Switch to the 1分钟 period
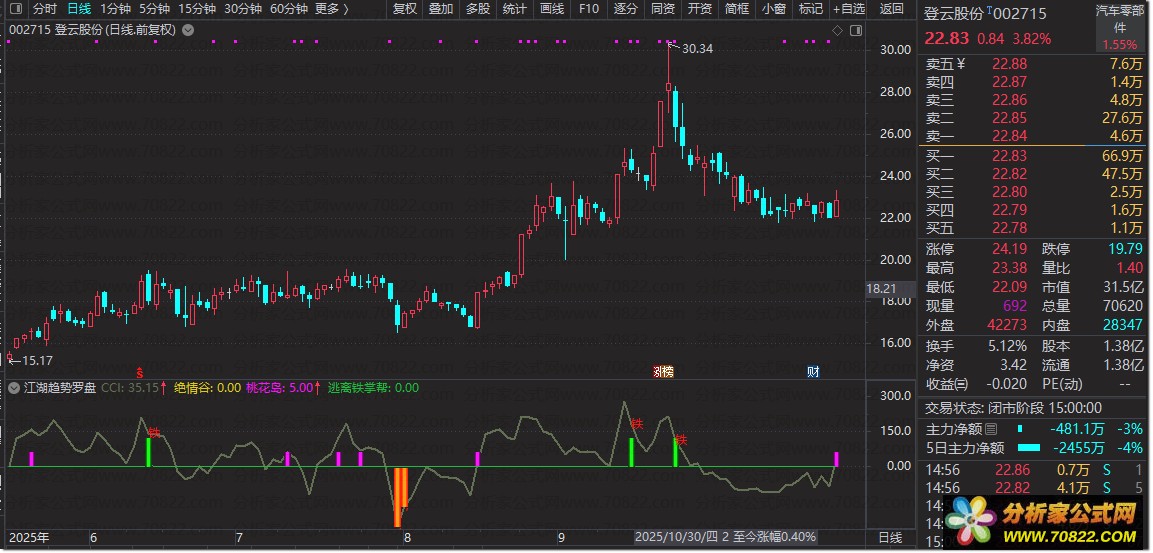This screenshot has width=1153, height=553. (115, 10)
